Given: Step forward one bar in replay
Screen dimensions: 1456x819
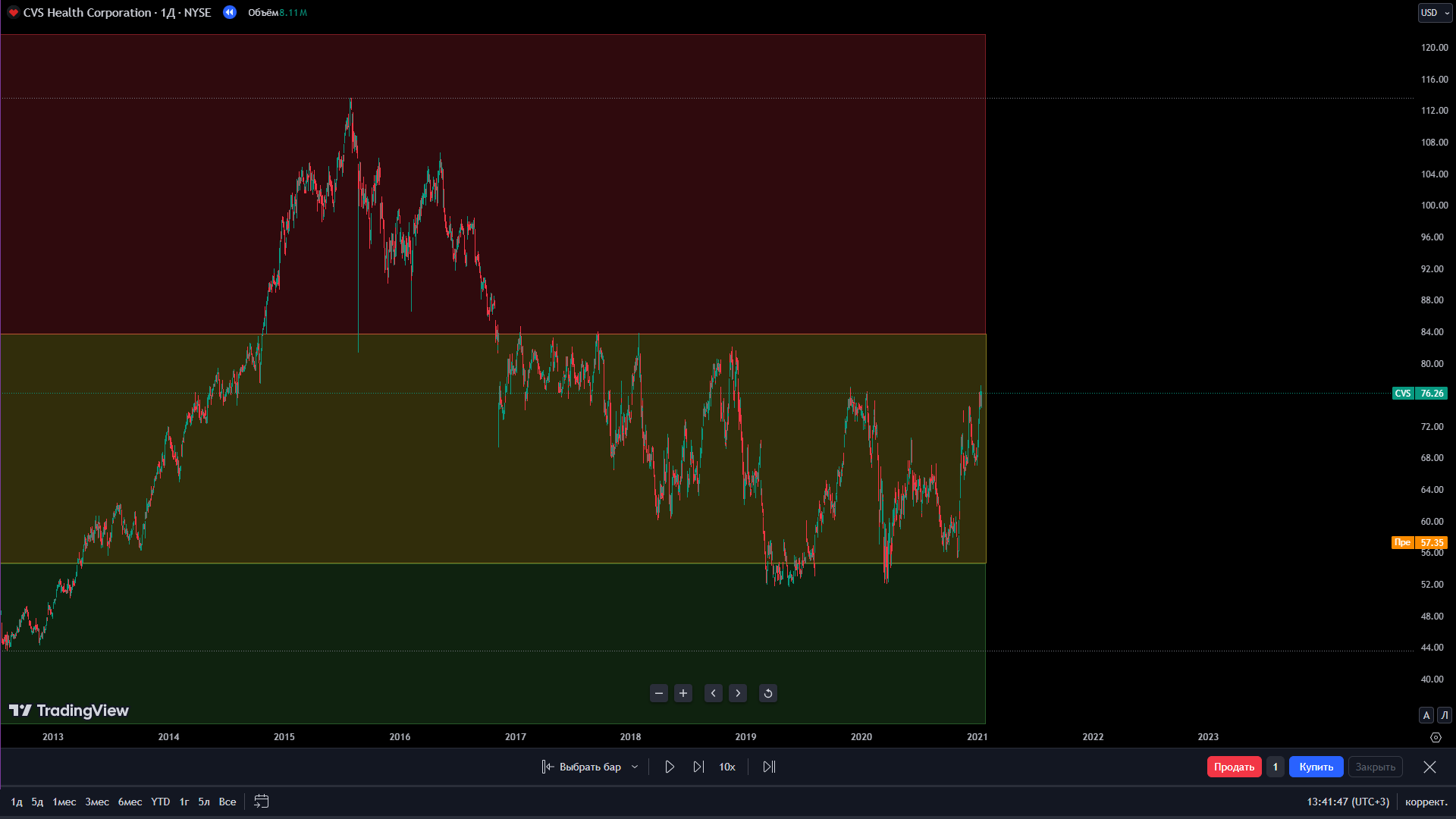Looking at the screenshot, I should point(698,767).
